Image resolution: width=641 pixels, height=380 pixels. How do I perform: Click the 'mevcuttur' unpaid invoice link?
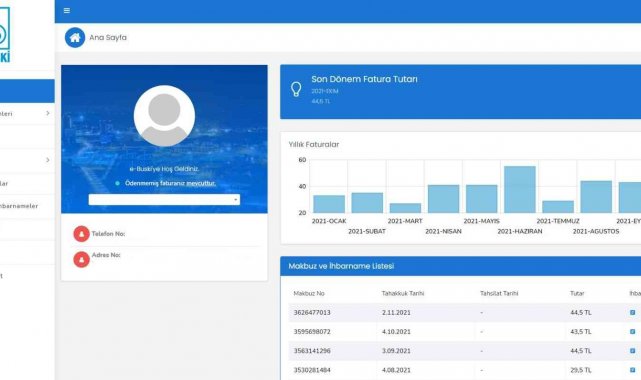(x=201, y=183)
